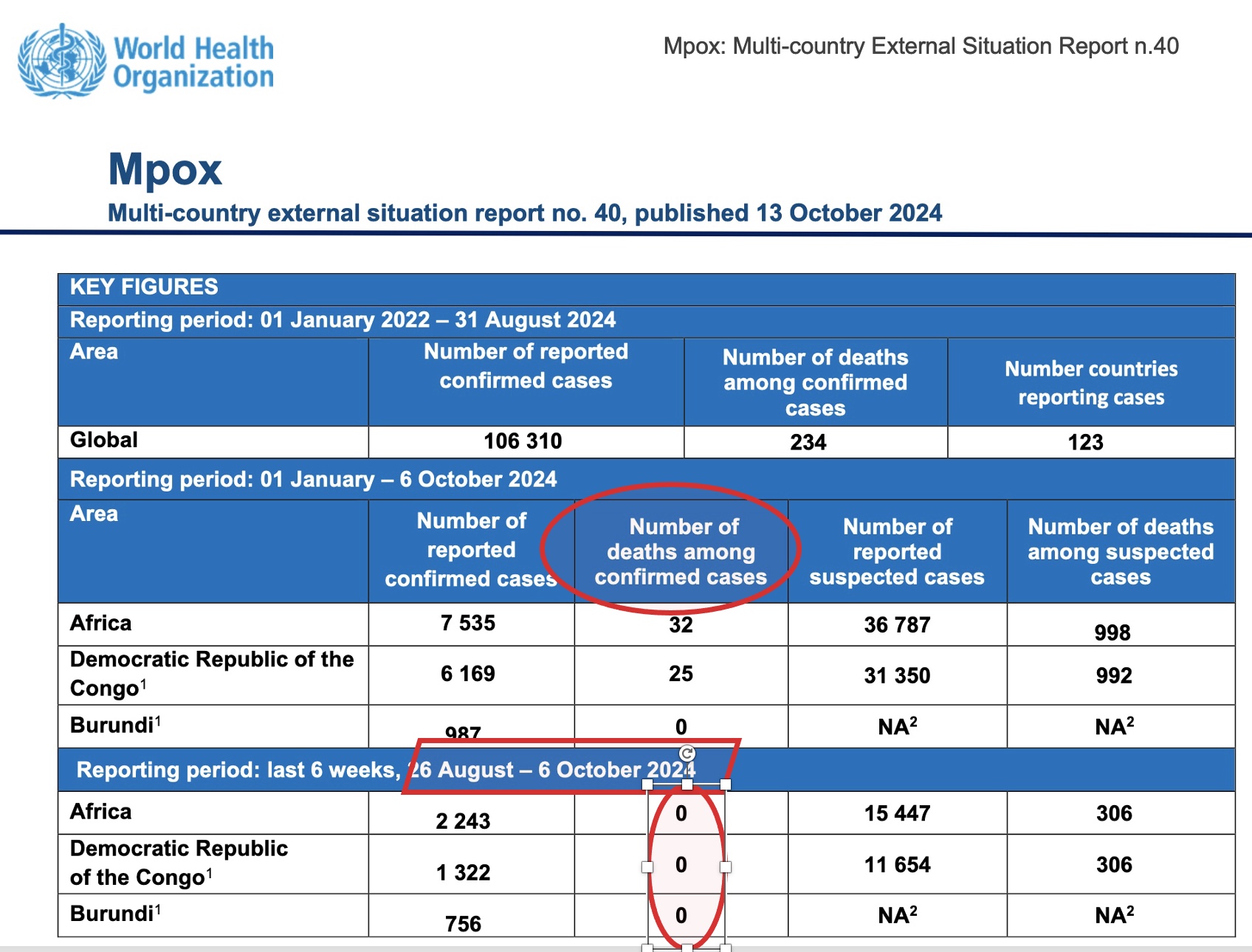Click the rotation handle above the selected oval

[x=687, y=753]
